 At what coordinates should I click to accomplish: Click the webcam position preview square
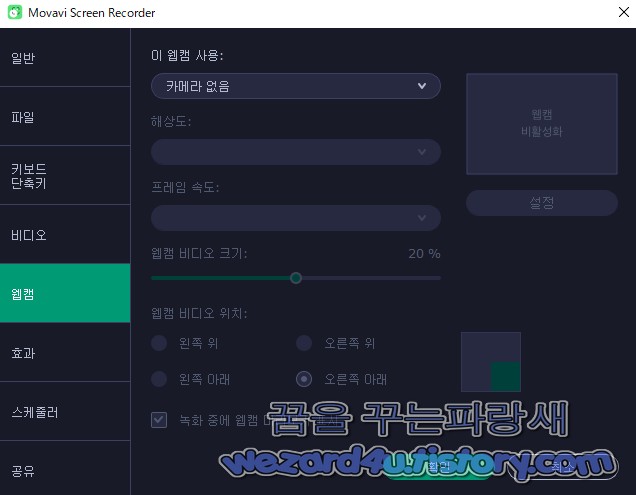click(491, 362)
